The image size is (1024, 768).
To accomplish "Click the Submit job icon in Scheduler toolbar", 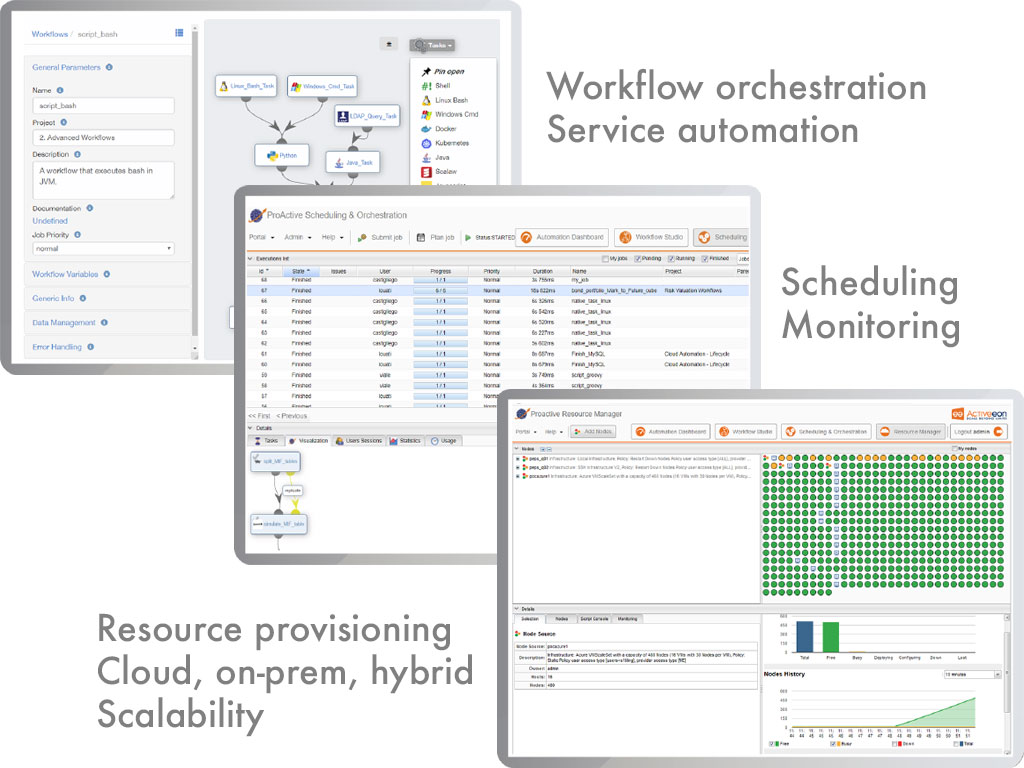I will tap(362, 238).
